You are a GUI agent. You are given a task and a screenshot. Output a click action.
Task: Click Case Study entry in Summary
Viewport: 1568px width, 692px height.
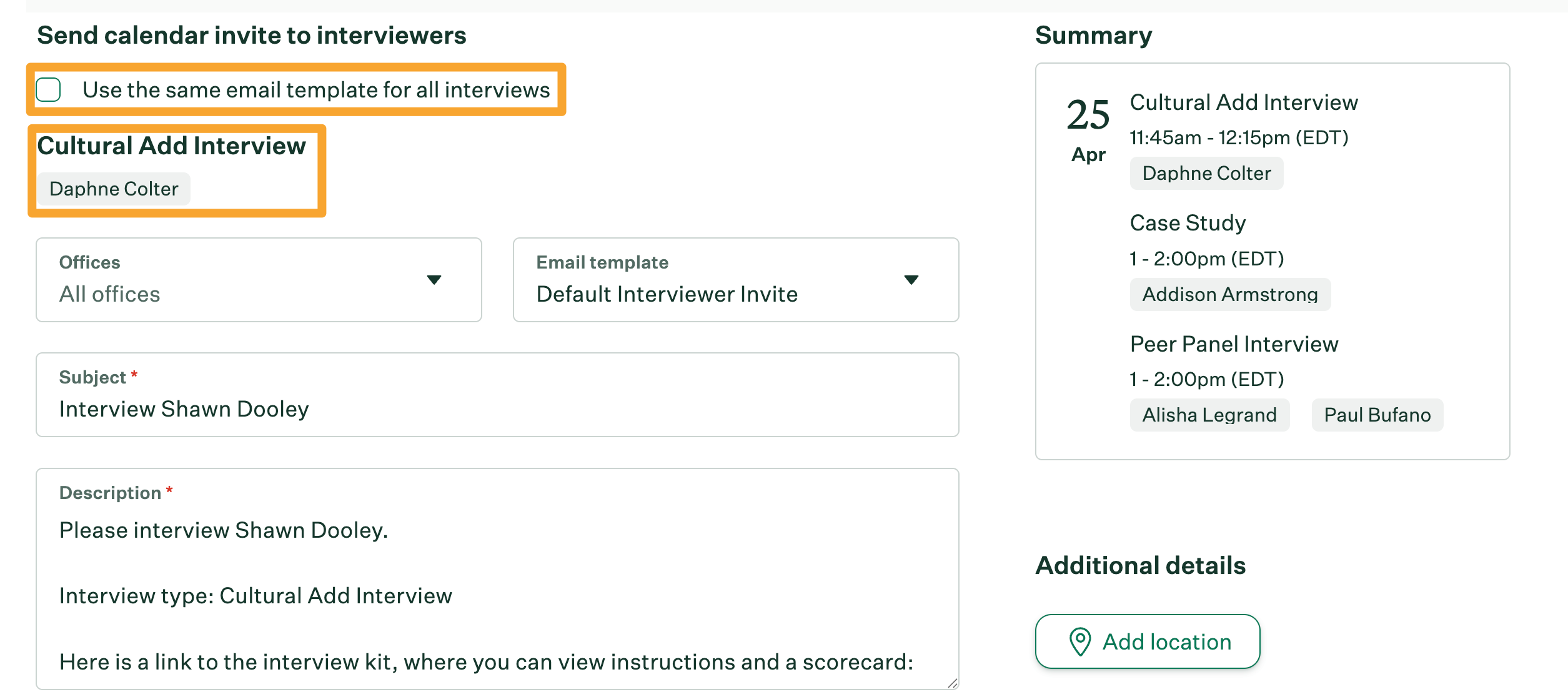click(x=1188, y=223)
